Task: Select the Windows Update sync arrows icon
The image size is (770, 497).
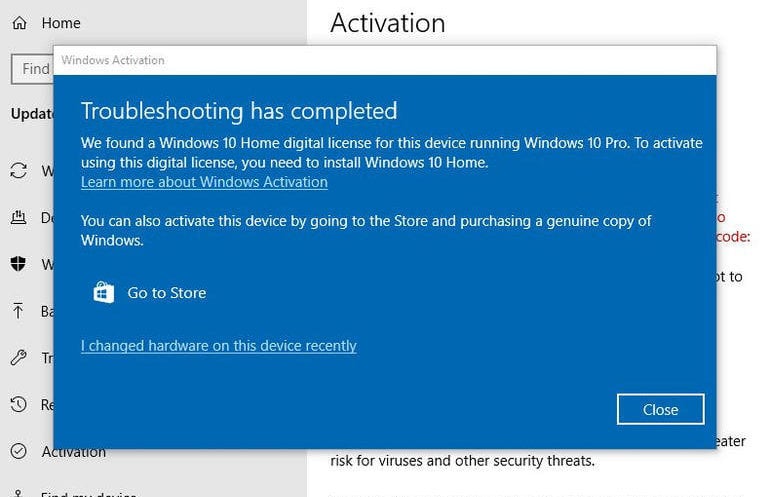Action: tap(19, 170)
